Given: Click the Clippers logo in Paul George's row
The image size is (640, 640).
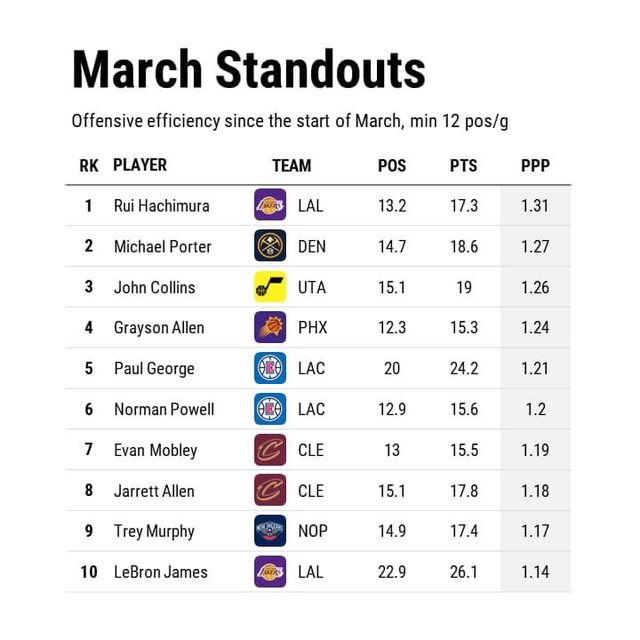Looking at the screenshot, I should [270, 368].
